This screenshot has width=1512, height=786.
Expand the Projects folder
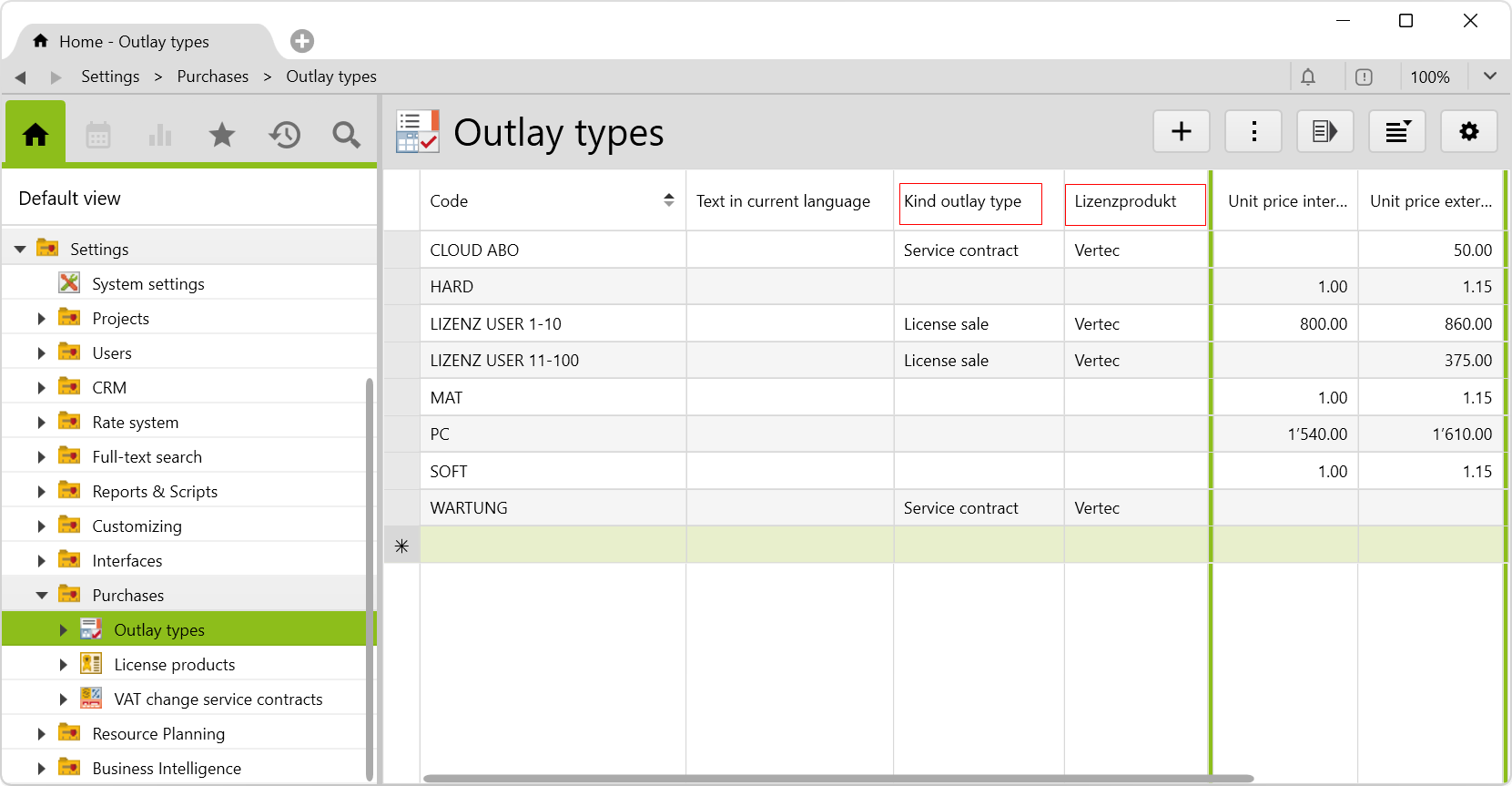click(41, 319)
